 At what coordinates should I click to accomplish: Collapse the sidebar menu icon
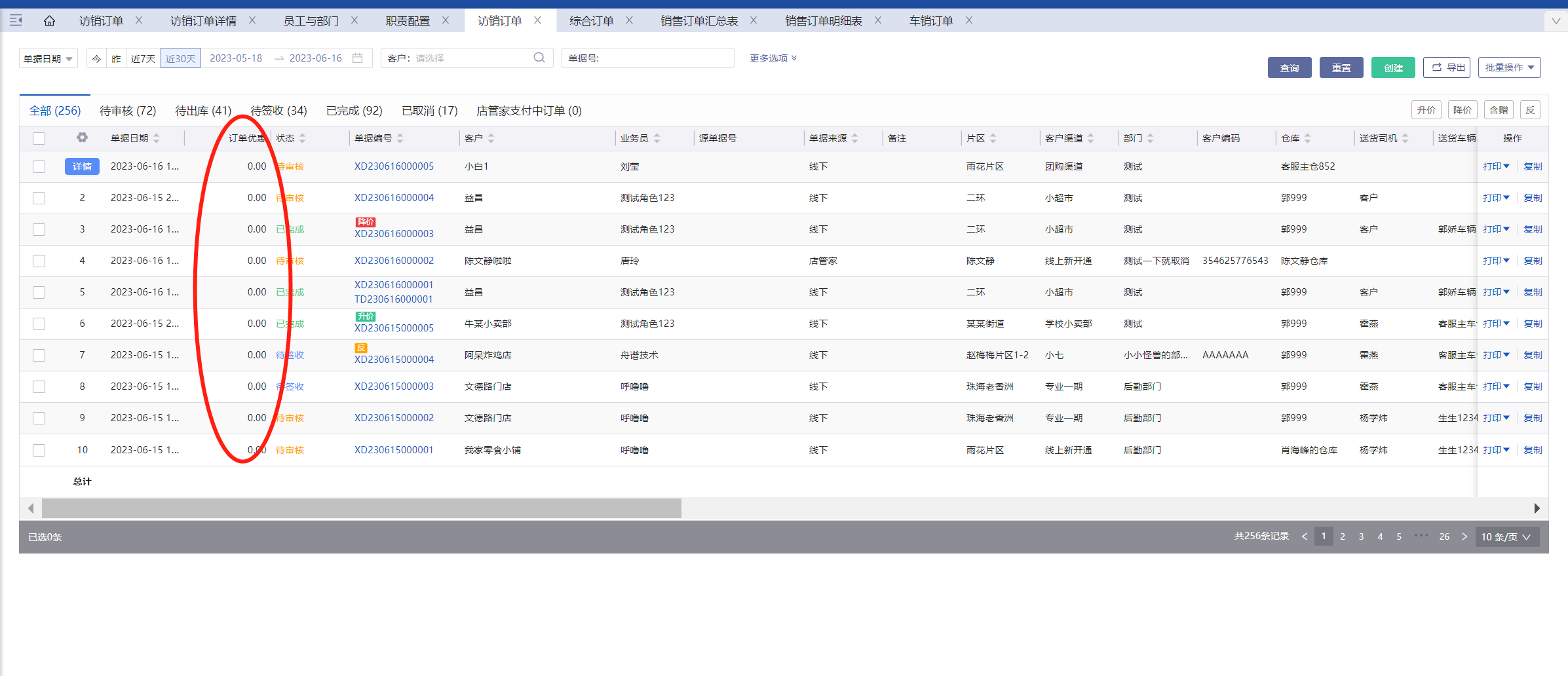point(16,21)
